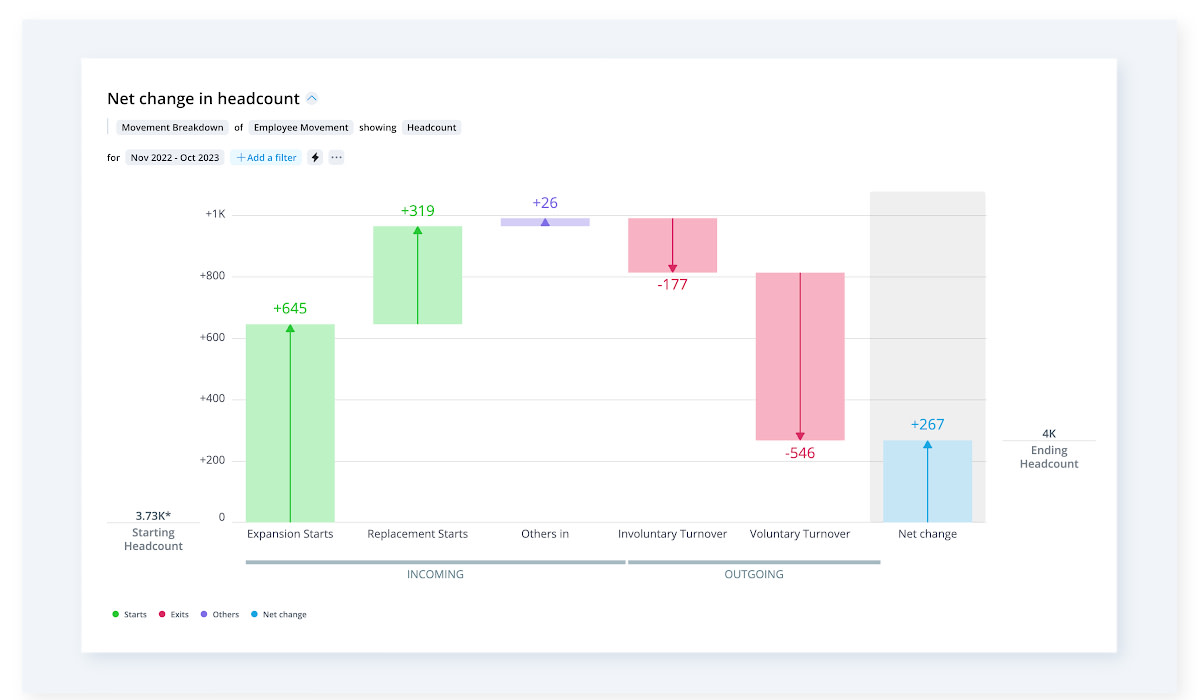Toggle the Net change legend item

coord(278,615)
